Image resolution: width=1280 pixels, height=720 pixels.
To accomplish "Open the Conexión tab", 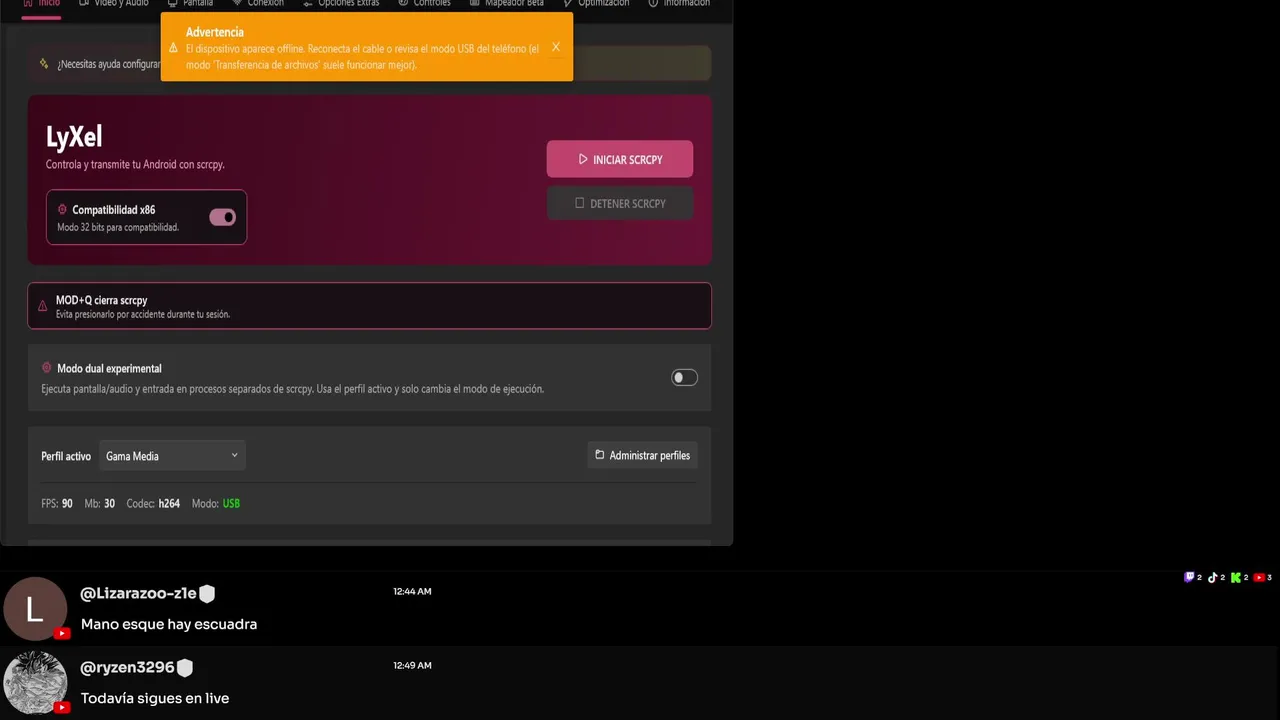I will [258, 4].
